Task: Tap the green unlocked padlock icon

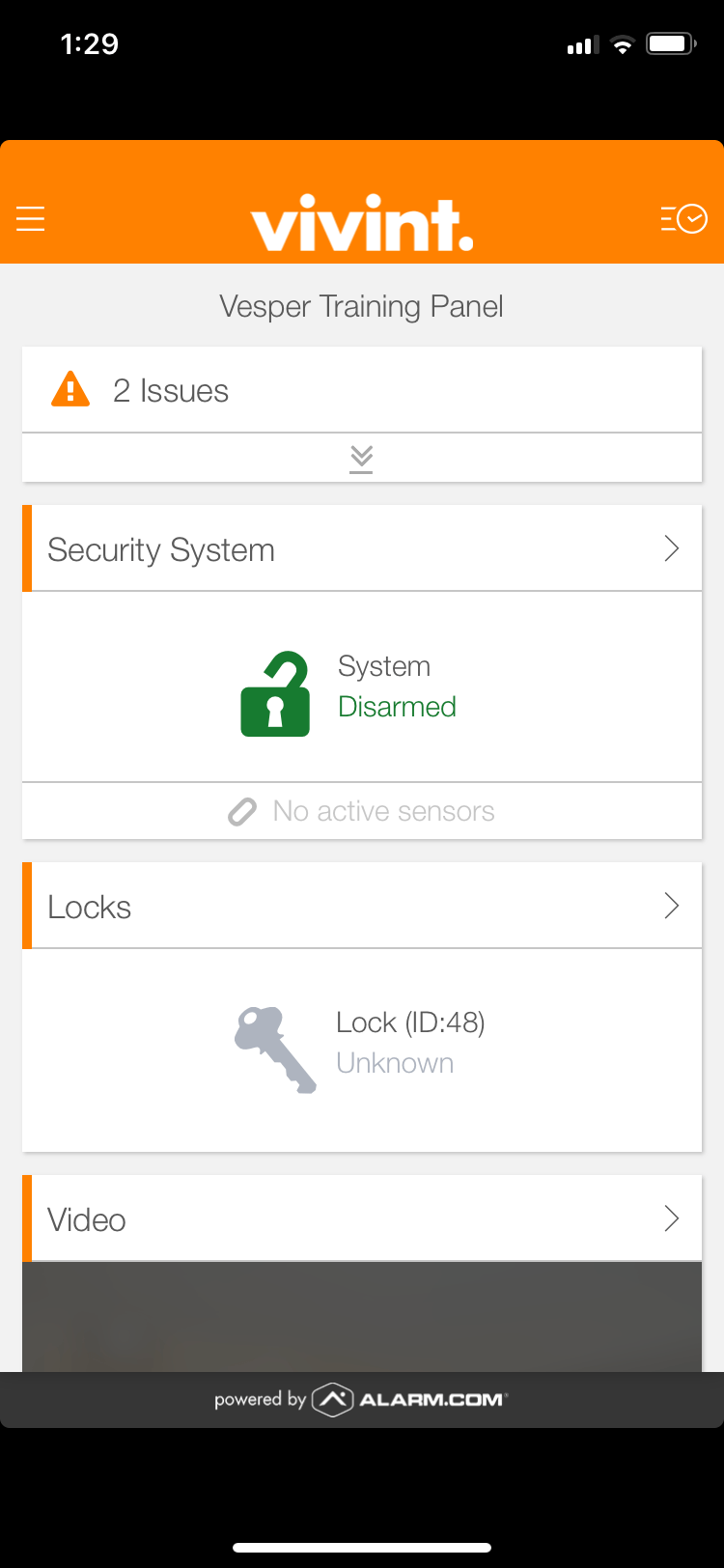Action: click(275, 695)
